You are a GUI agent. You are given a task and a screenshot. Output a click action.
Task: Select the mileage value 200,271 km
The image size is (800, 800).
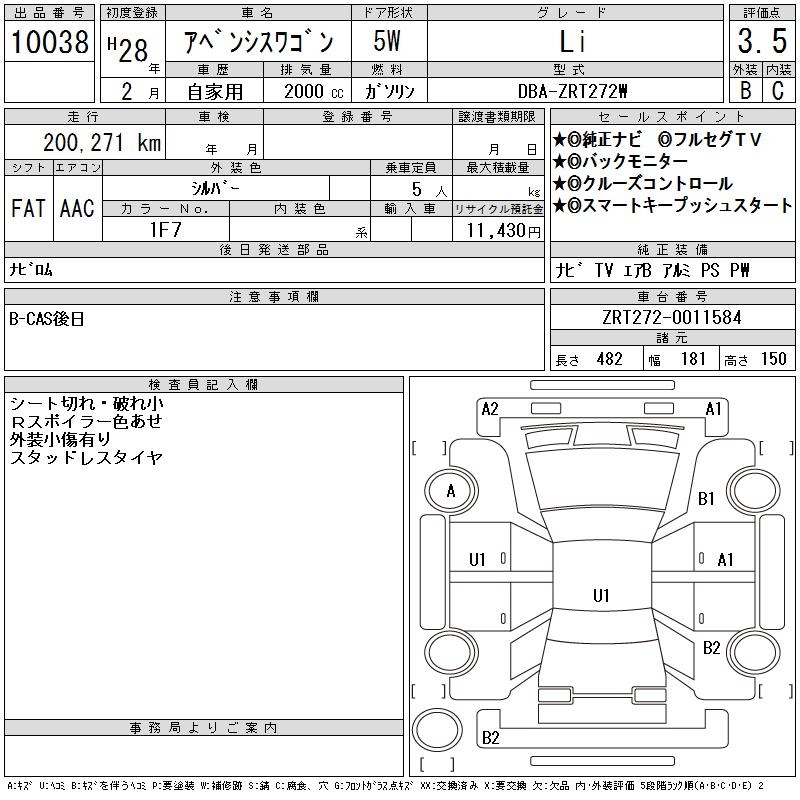(x=102, y=143)
